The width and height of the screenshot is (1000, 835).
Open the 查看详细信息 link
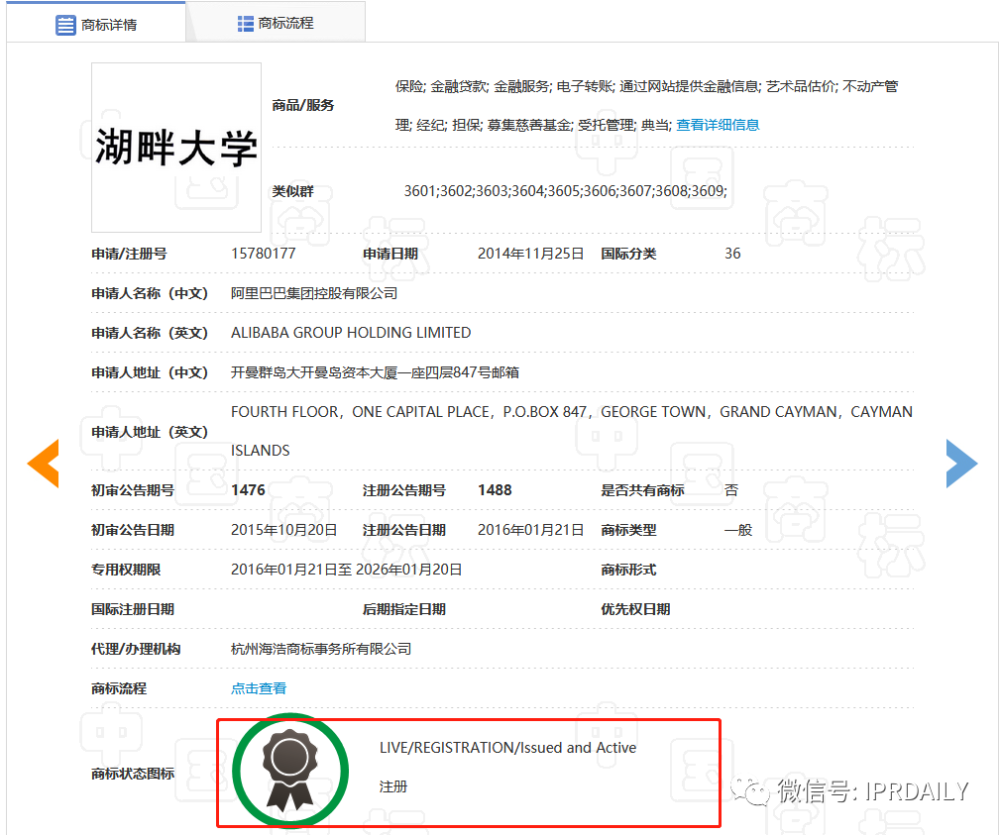coord(717,125)
